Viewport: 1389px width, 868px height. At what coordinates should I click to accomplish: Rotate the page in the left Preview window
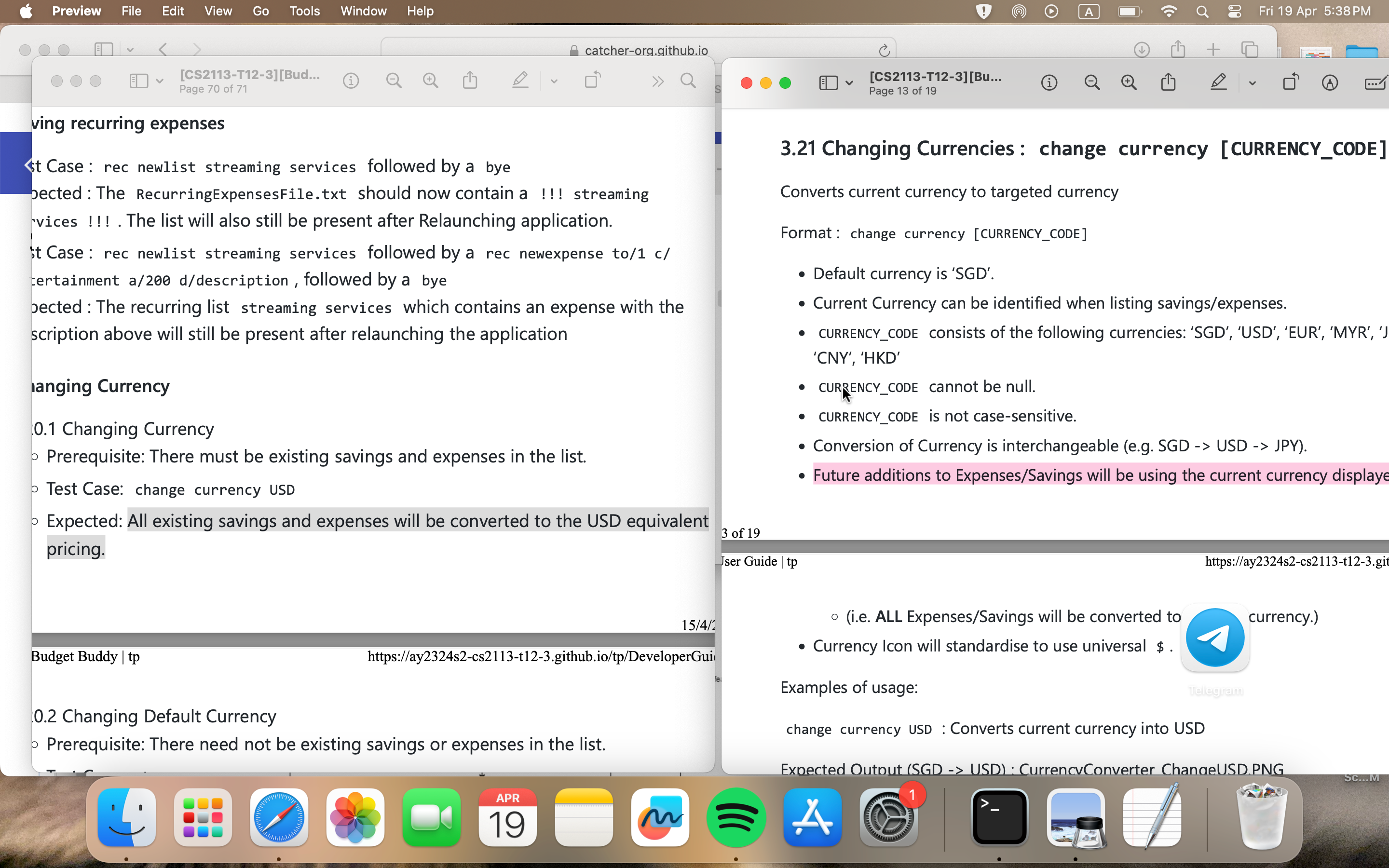click(592, 81)
